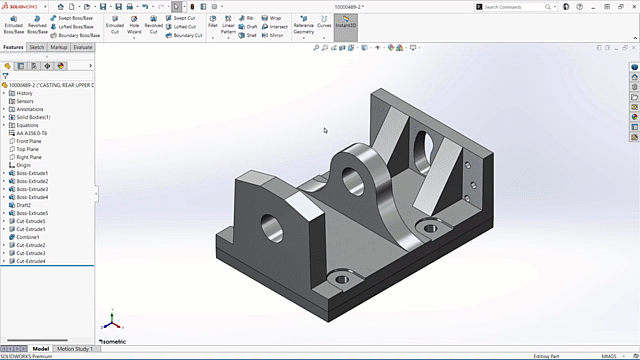Screen dimensions: 640x360
Task: Switch to the Sketch tab
Action: point(36,47)
